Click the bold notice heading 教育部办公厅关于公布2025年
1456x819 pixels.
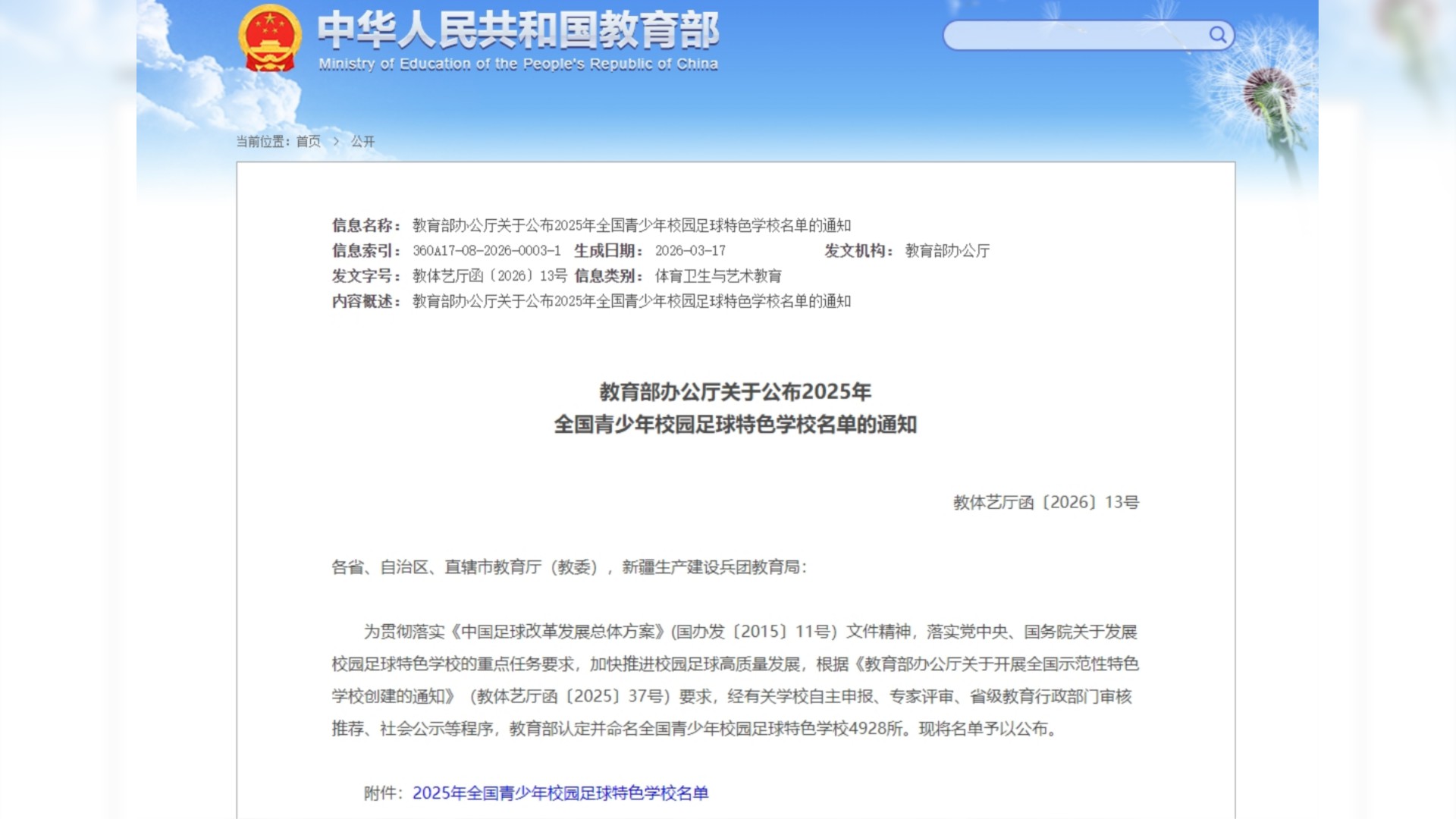(x=735, y=392)
